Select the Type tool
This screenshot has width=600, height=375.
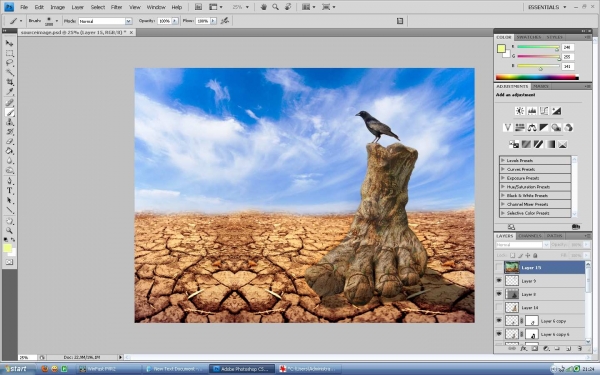tap(9, 191)
